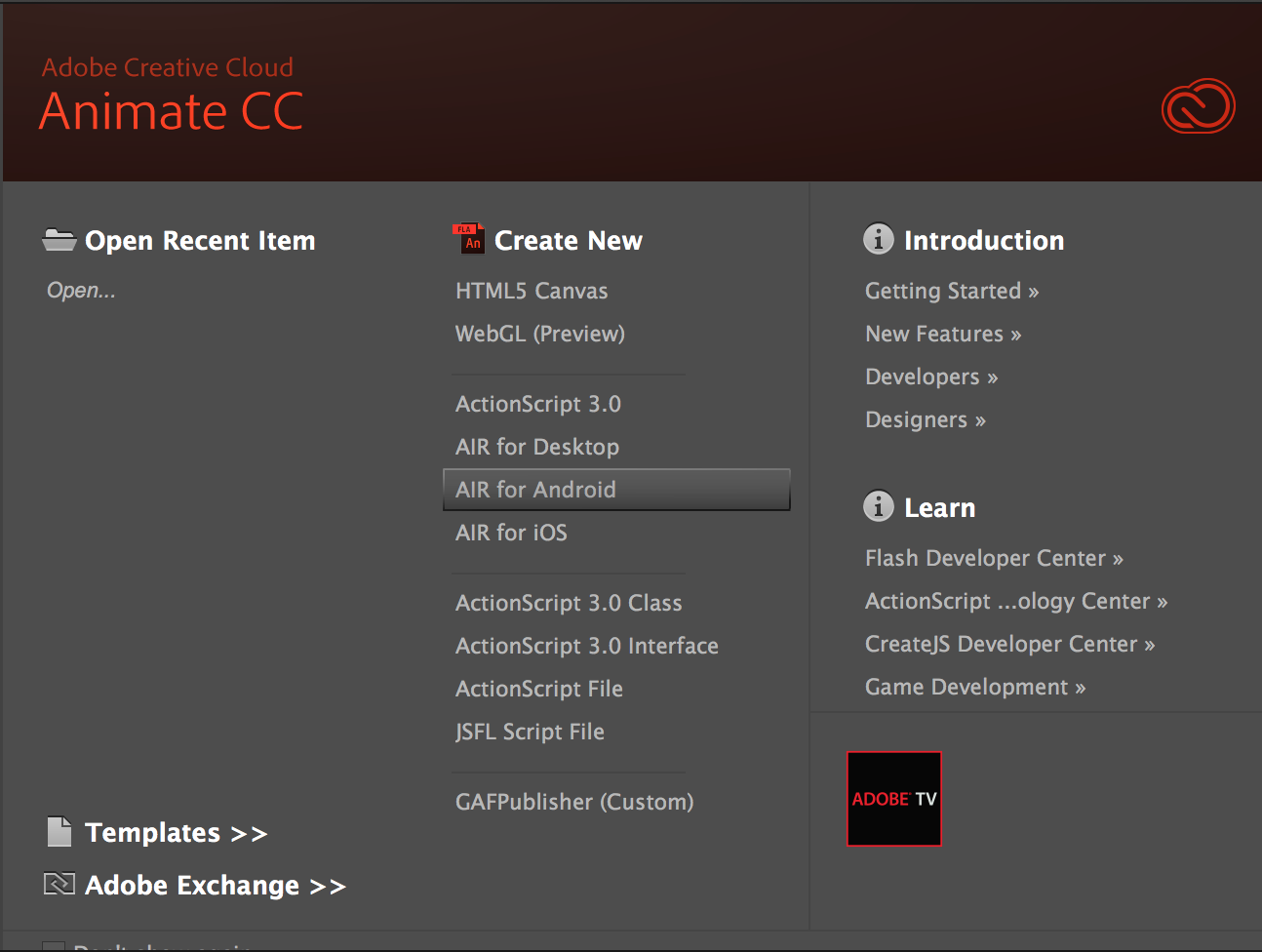This screenshot has height=952, width=1262.
Task: Expand Templates >>
Action: point(177,832)
